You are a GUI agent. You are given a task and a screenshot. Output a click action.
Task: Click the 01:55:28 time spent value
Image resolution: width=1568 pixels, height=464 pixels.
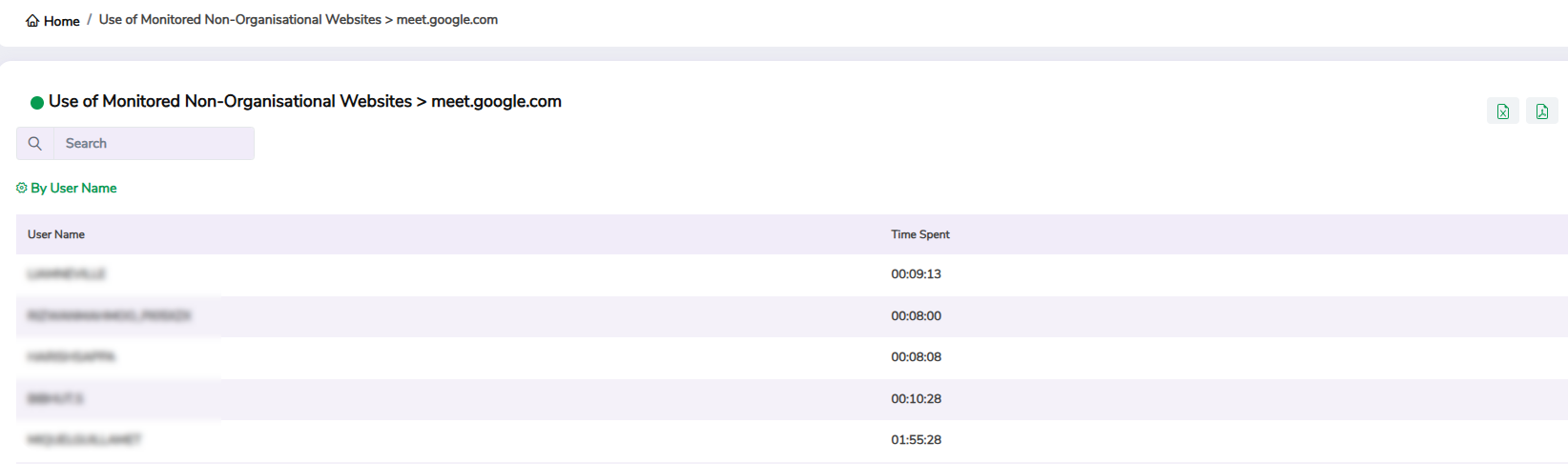(916, 440)
